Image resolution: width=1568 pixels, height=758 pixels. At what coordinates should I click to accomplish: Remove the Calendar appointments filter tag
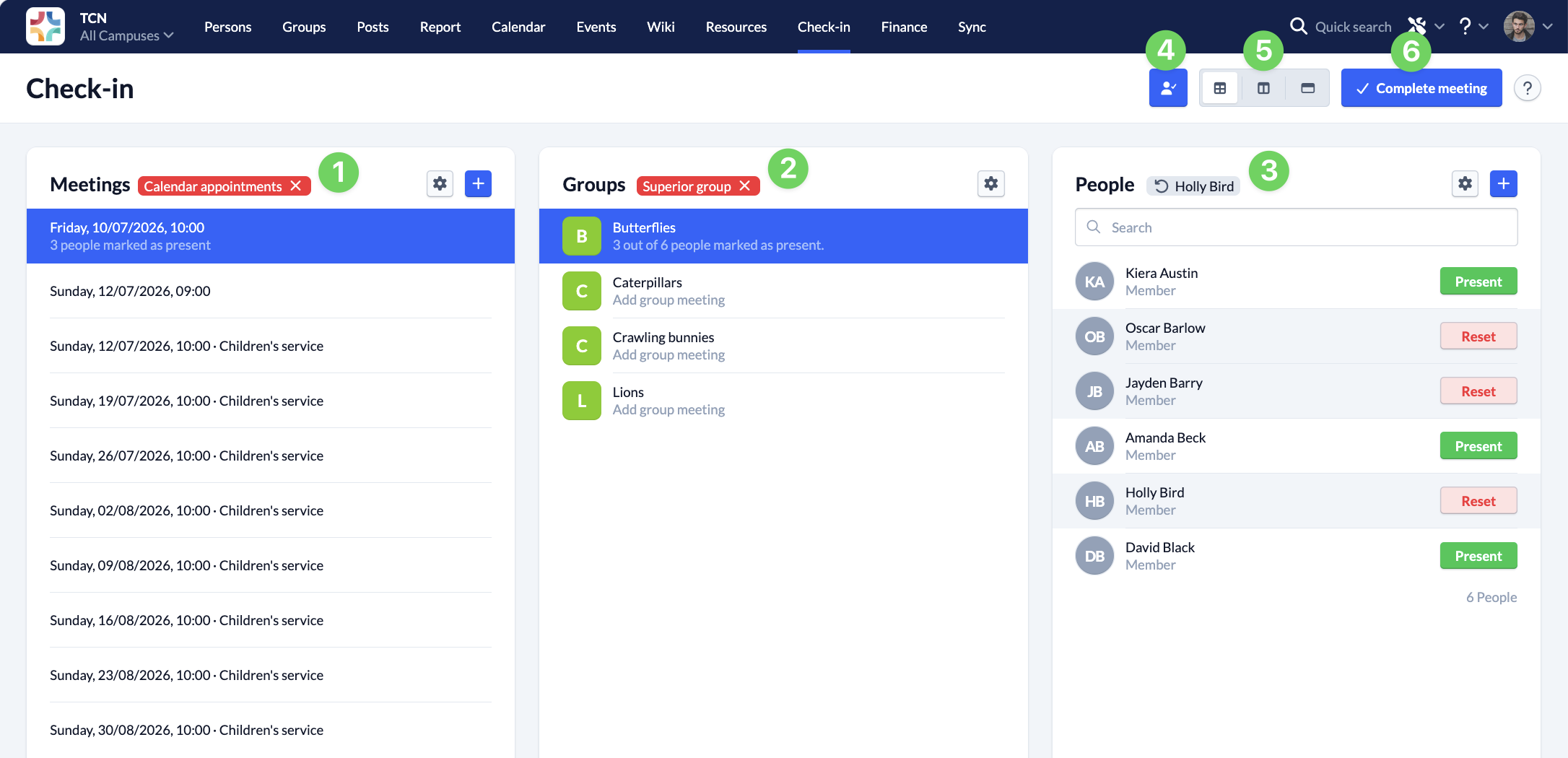click(296, 186)
